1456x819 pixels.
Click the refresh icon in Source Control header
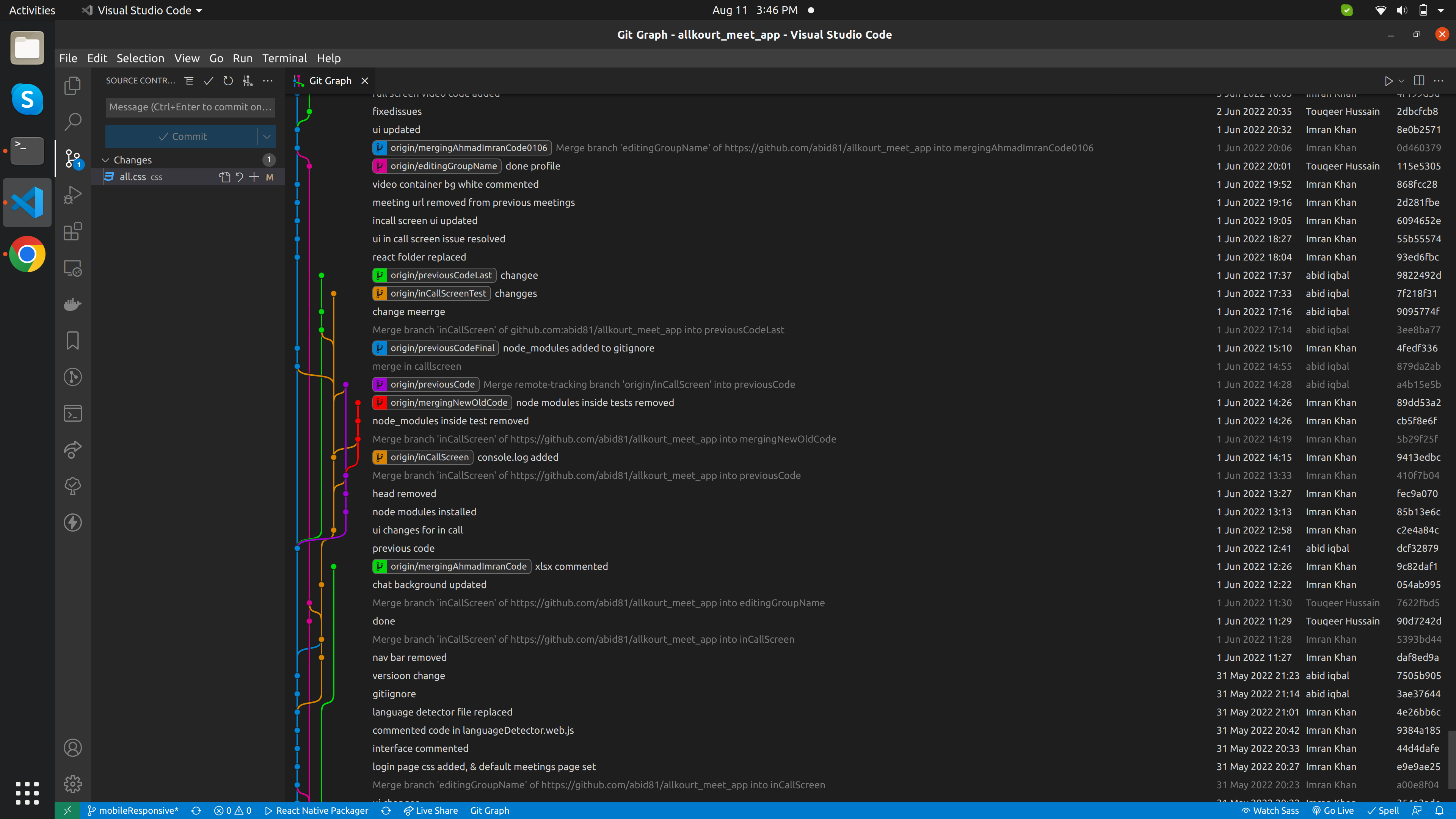coord(228,81)
